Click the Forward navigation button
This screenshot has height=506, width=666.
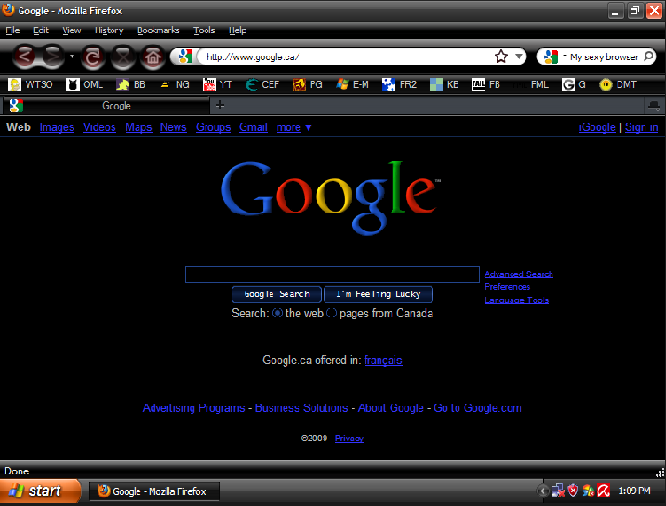click(53, 57)
